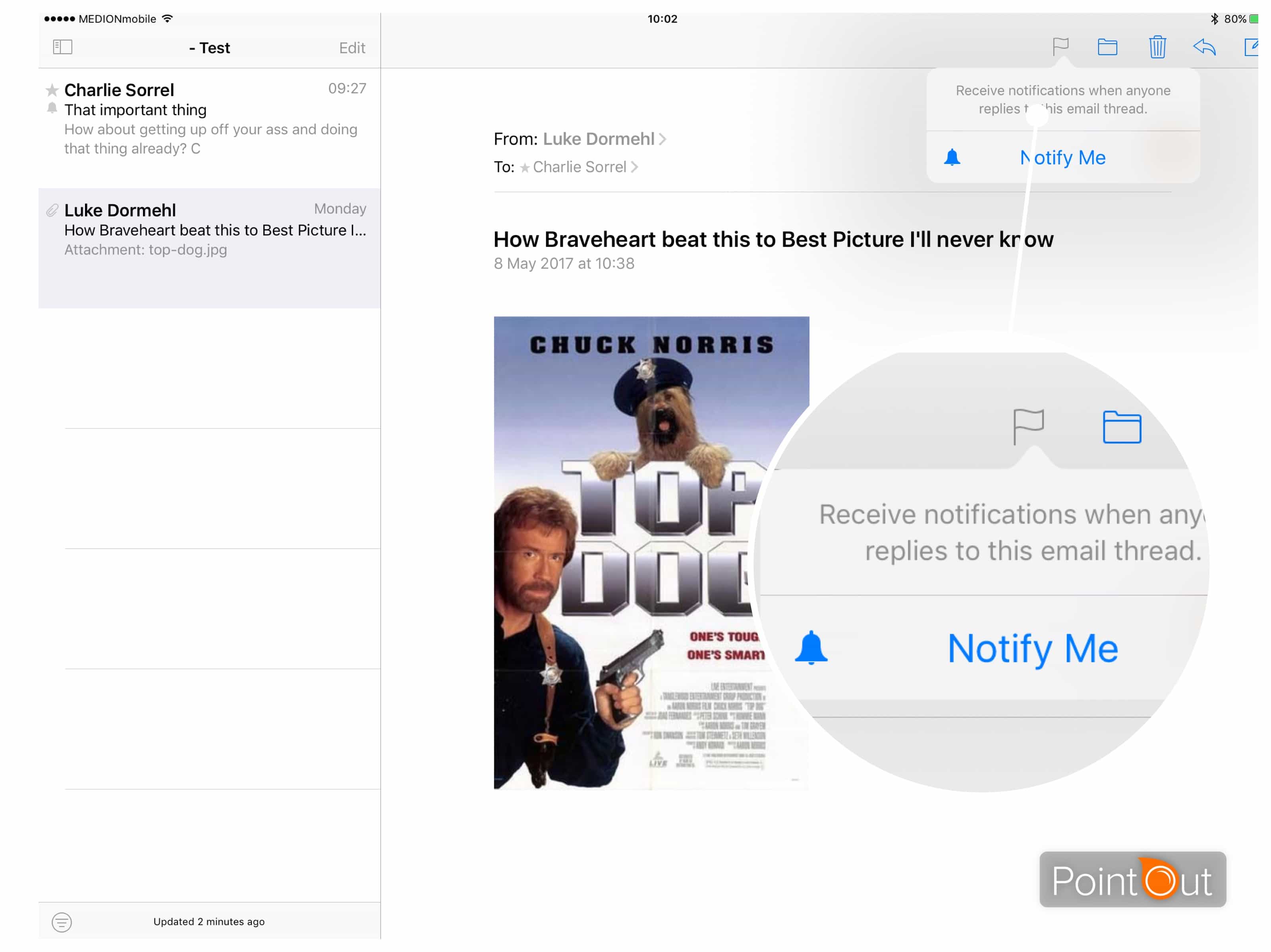Tap Notify Me to enable thread notifications
Screen dimensions: 1271x952
(1062, 157)
